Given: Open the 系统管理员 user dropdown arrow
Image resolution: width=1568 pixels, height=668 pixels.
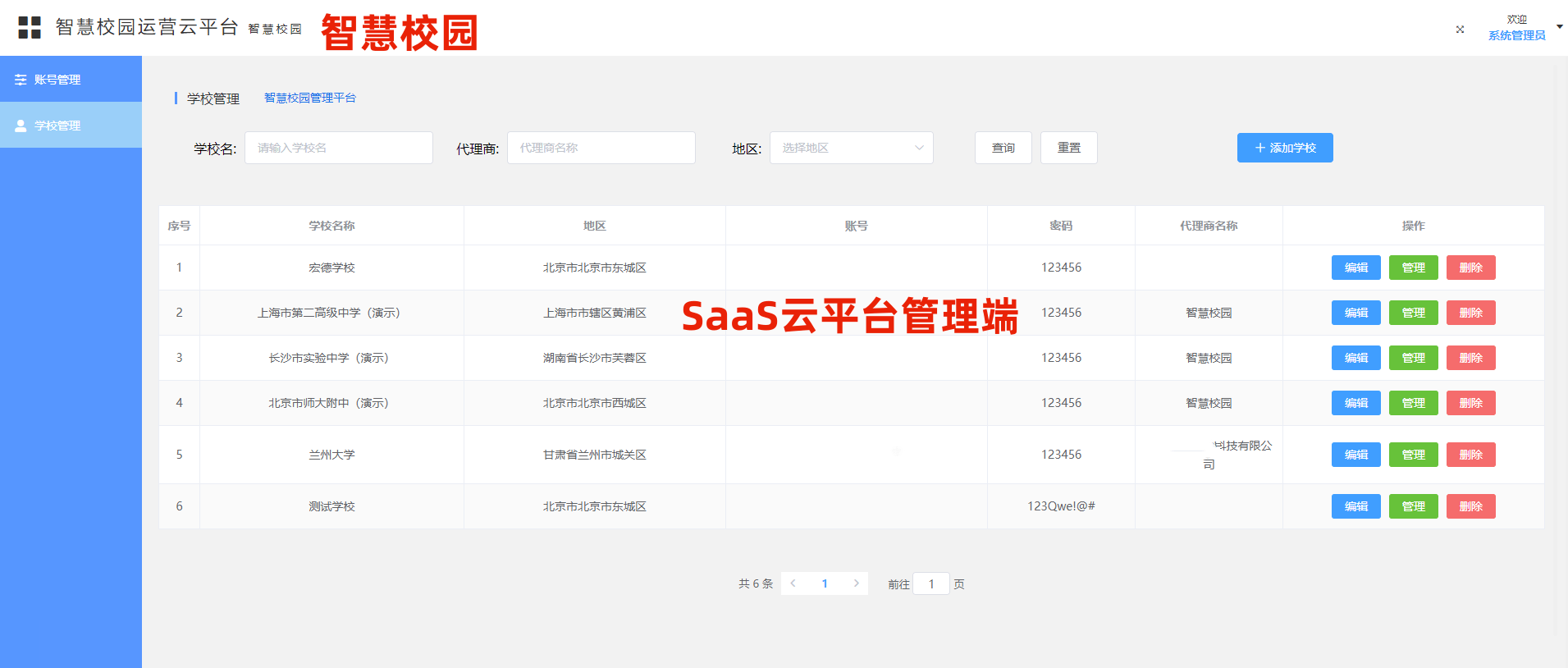Looking at the screenshot, I should 1559,27.
